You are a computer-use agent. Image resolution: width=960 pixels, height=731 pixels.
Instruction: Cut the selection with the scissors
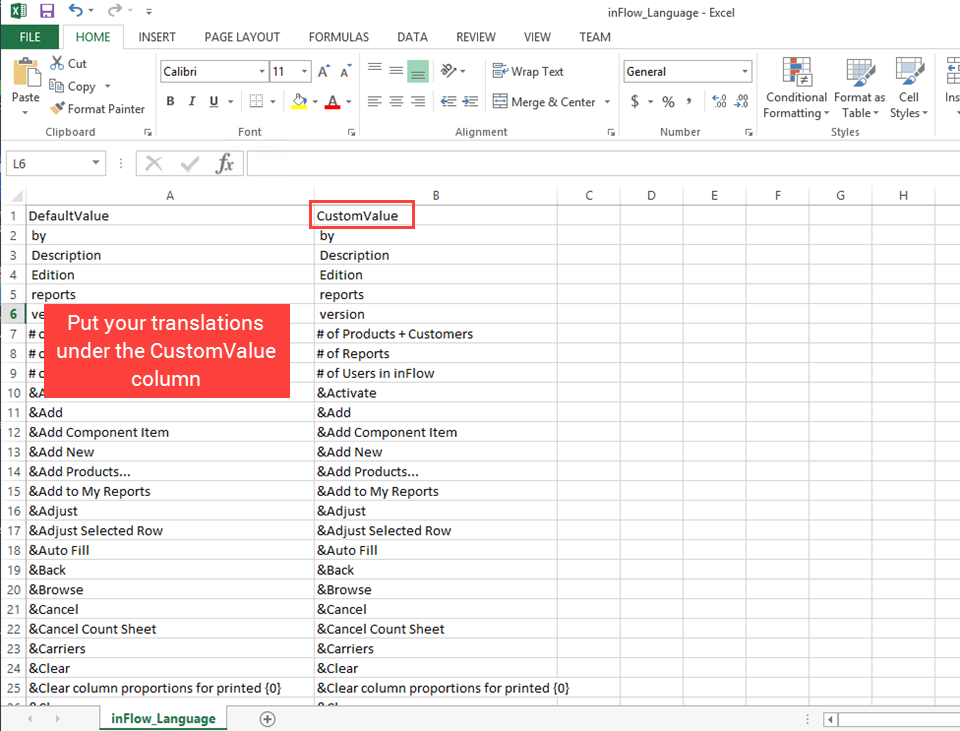pos(68,63)
